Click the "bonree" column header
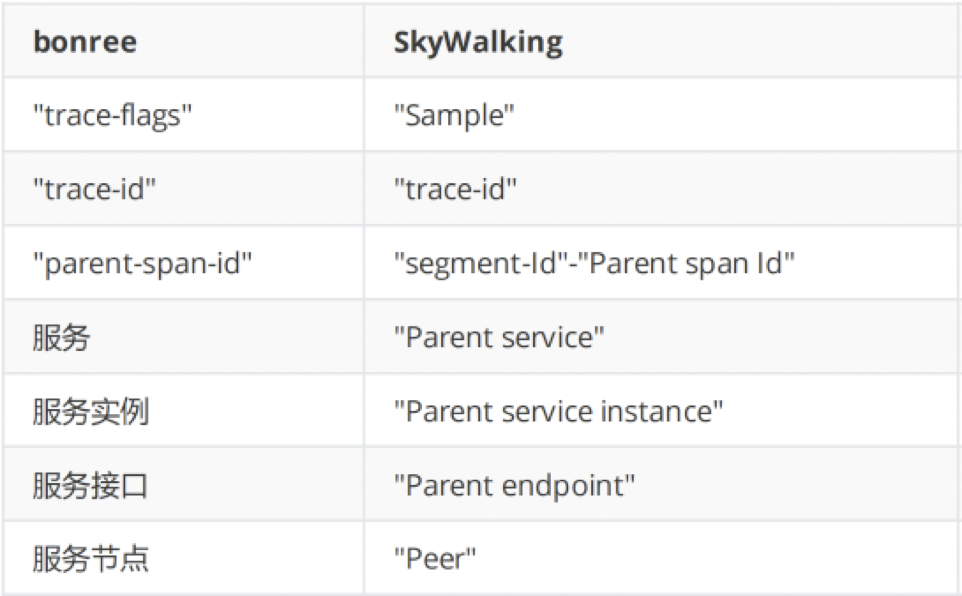The height and width of the screenshot is (596, 962). pyautogui.click(x=84, y=43)
